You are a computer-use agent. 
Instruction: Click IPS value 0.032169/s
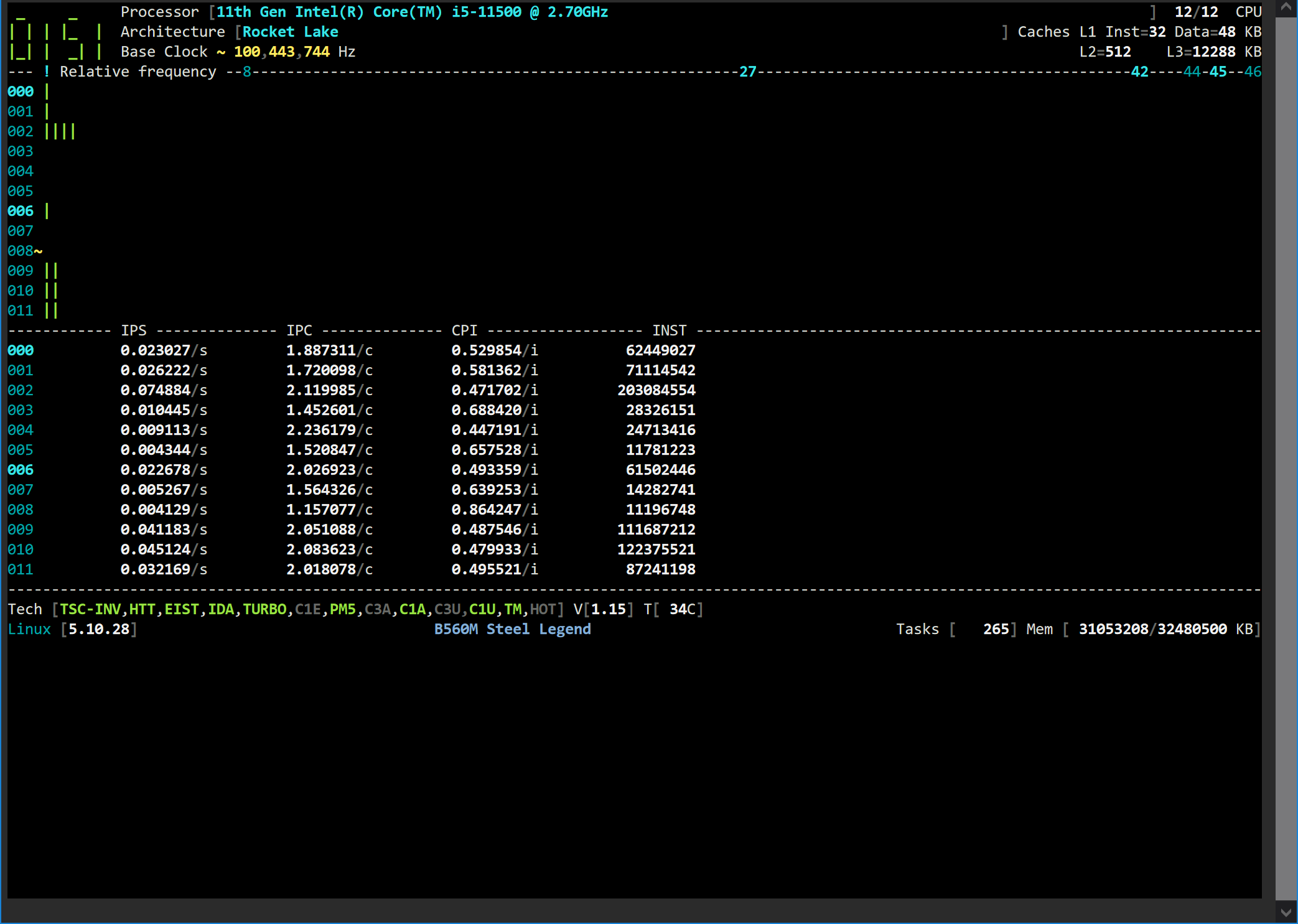[x=164, y=569]
